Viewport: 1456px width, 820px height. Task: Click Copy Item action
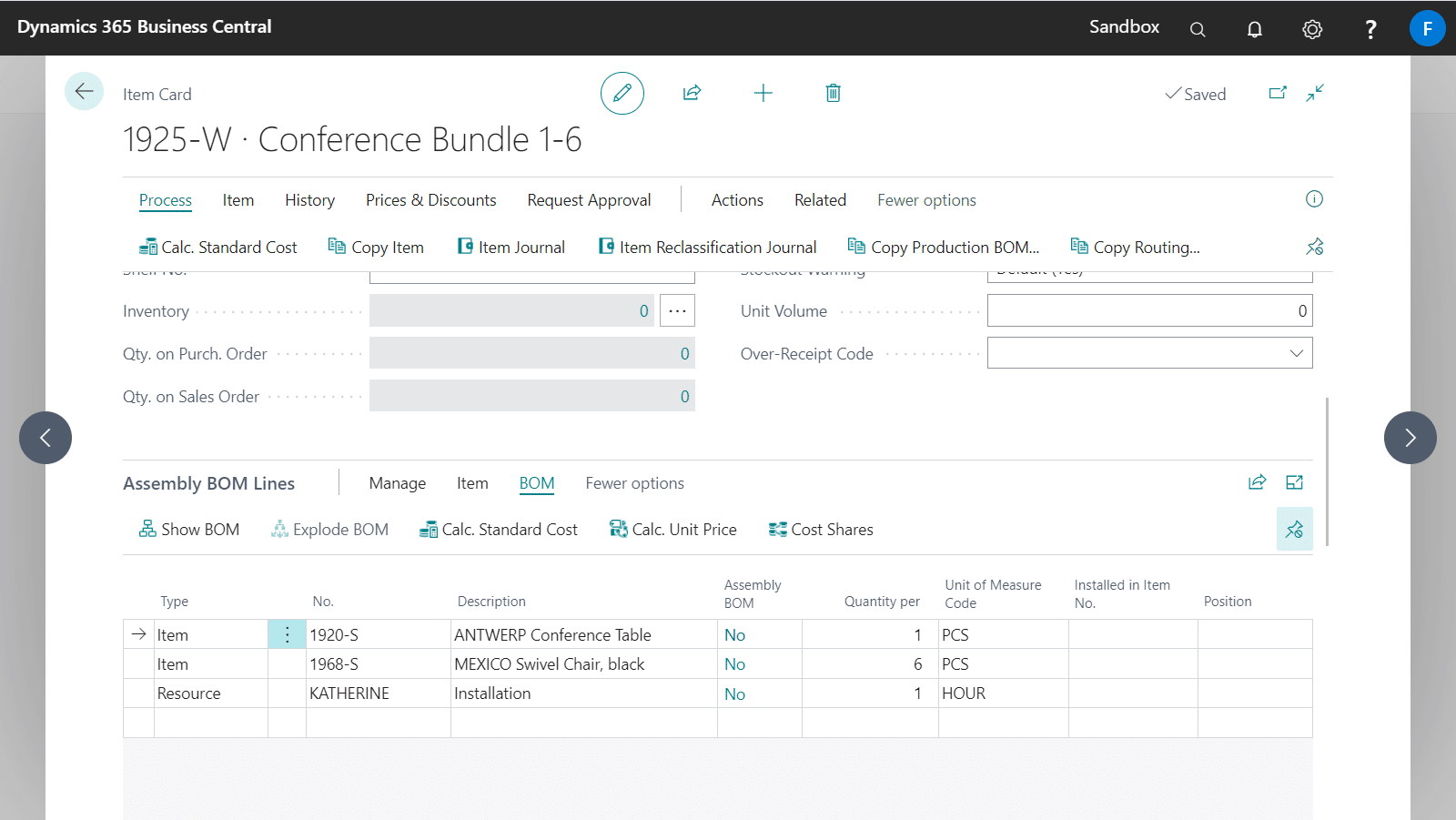tap(376, 248)
